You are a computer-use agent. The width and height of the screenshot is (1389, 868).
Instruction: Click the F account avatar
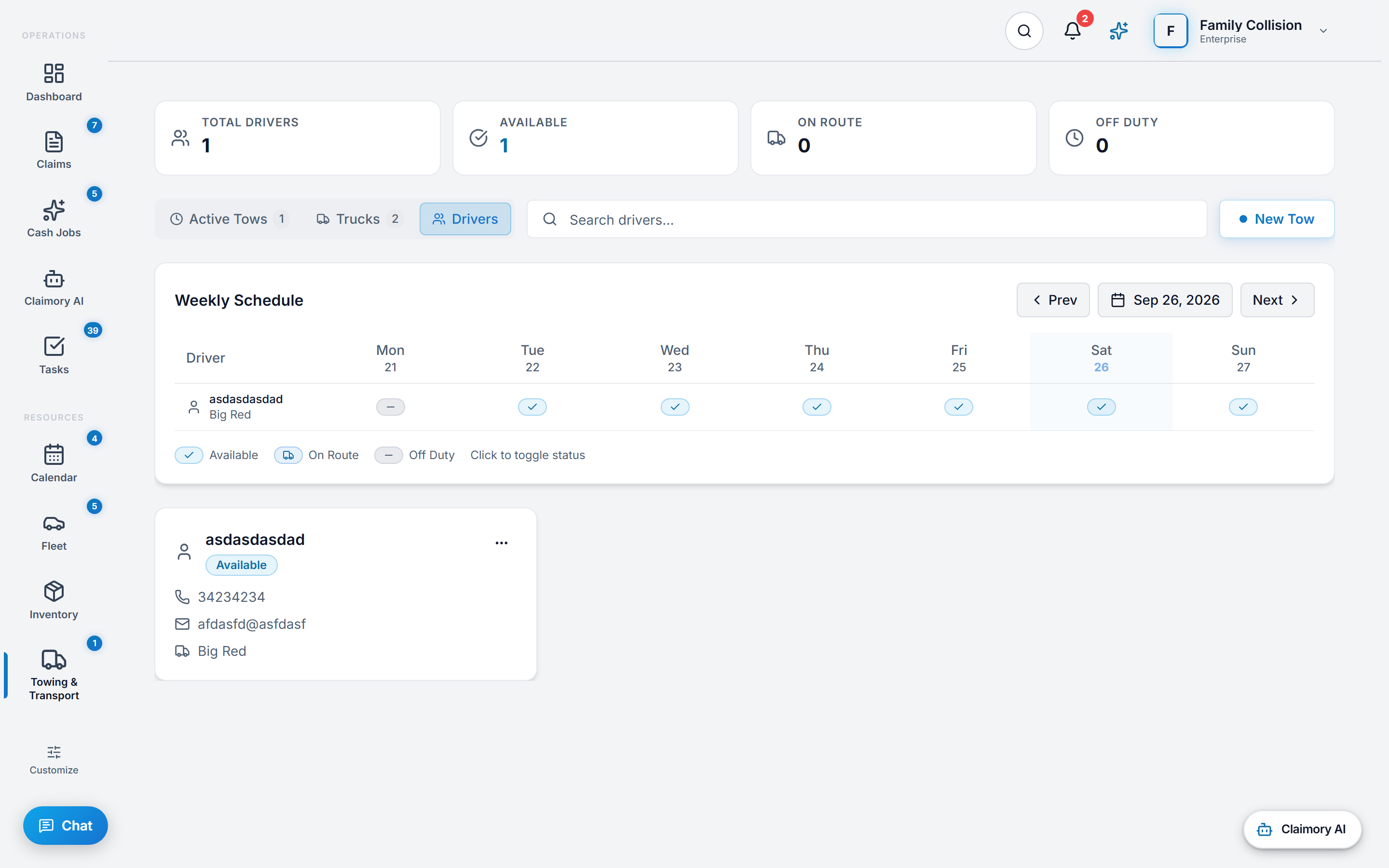coord(1171,31)
